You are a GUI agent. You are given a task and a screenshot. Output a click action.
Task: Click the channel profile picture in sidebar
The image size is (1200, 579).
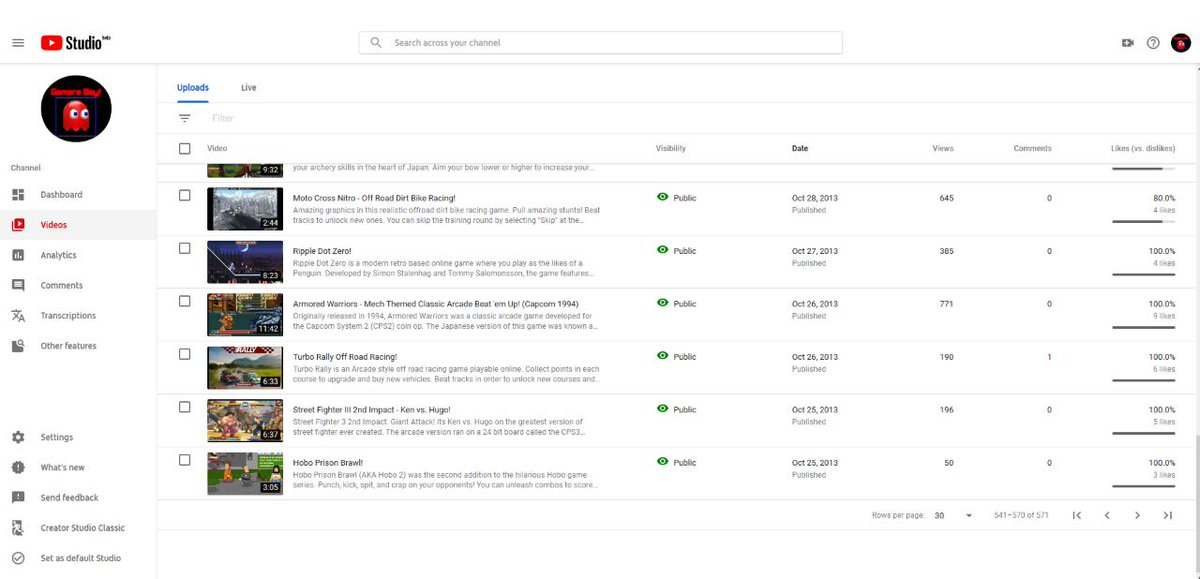point(76,108)
